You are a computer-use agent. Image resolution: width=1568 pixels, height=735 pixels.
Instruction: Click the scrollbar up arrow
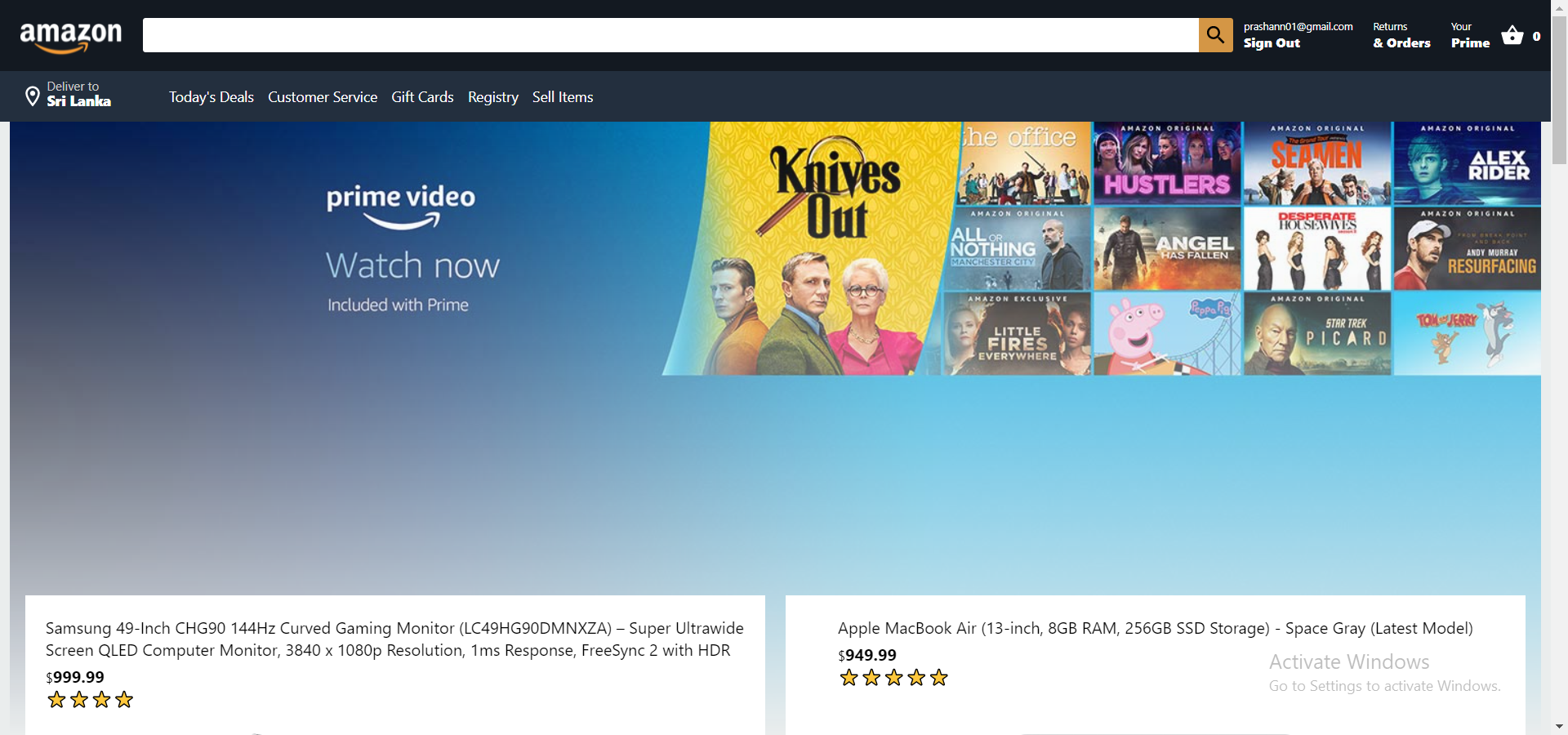[1559, 7]
